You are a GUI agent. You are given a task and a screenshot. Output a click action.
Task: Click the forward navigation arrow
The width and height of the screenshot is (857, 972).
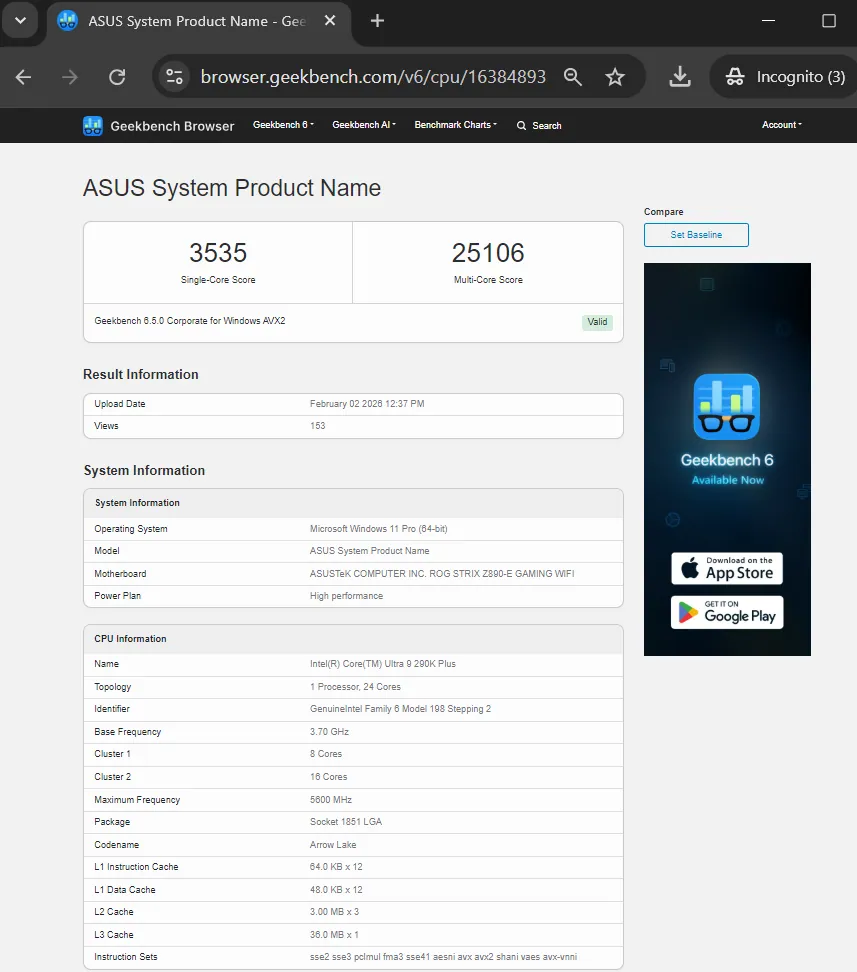[x=68, y=76]
